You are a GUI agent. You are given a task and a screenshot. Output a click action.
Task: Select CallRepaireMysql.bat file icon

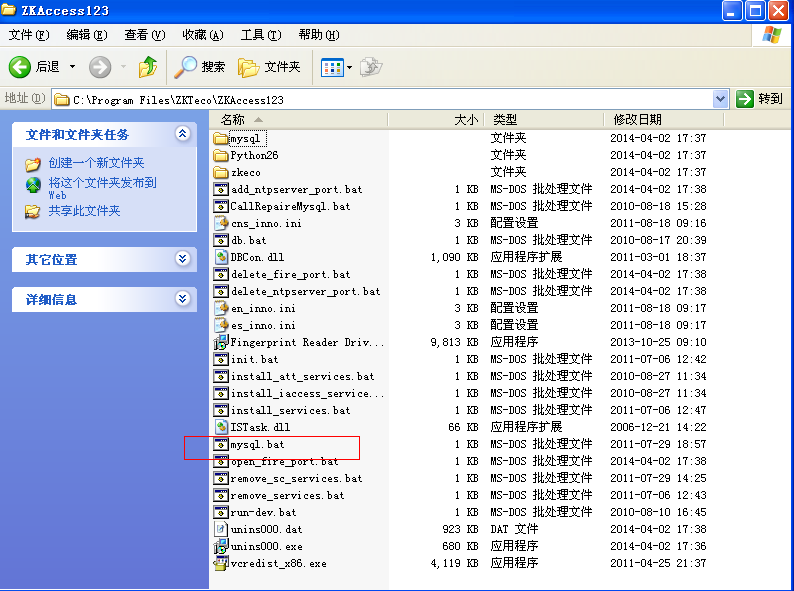[221, 206]
